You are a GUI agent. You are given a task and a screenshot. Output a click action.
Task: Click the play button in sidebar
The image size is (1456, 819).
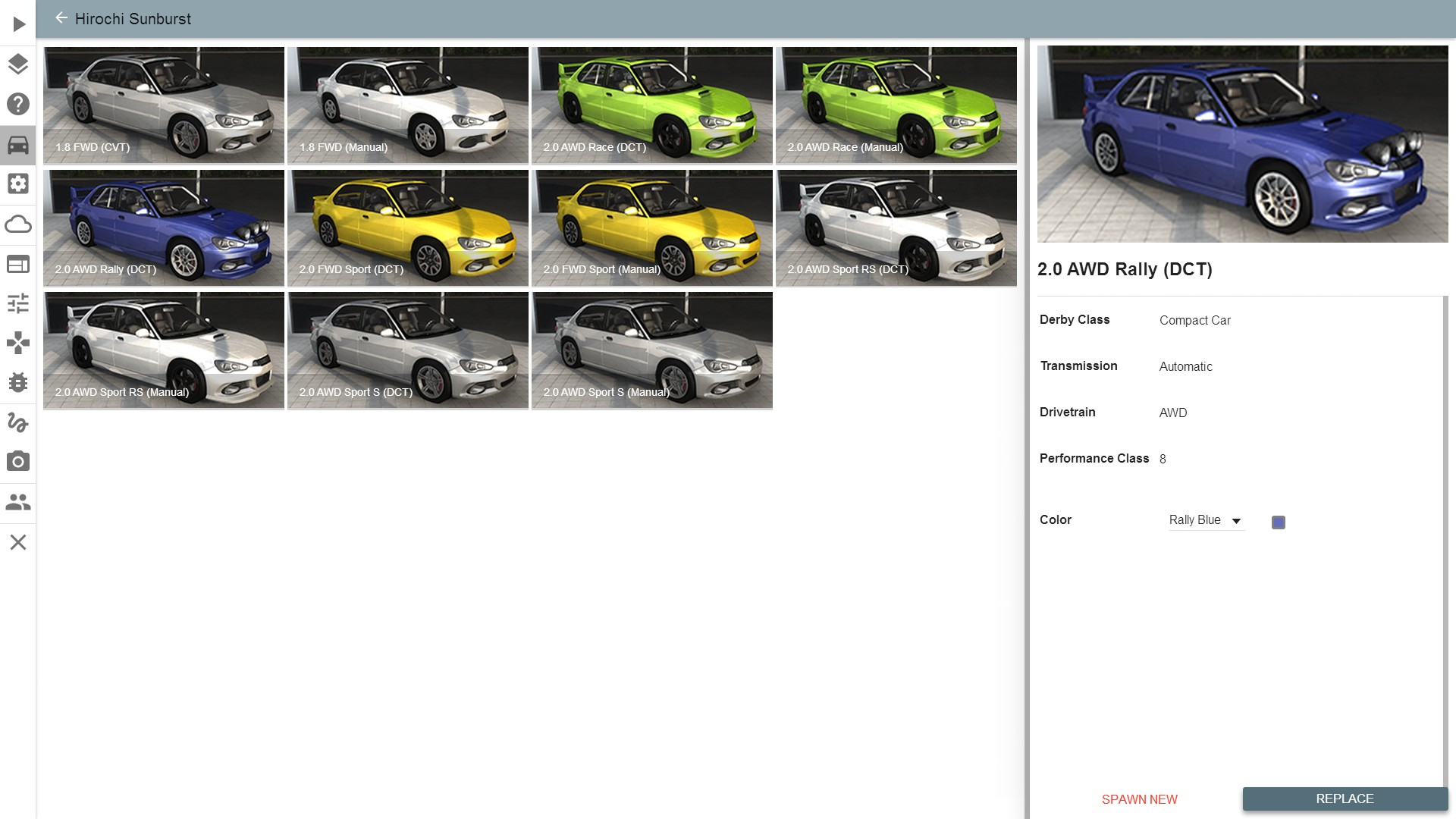(x=19, y=24)
